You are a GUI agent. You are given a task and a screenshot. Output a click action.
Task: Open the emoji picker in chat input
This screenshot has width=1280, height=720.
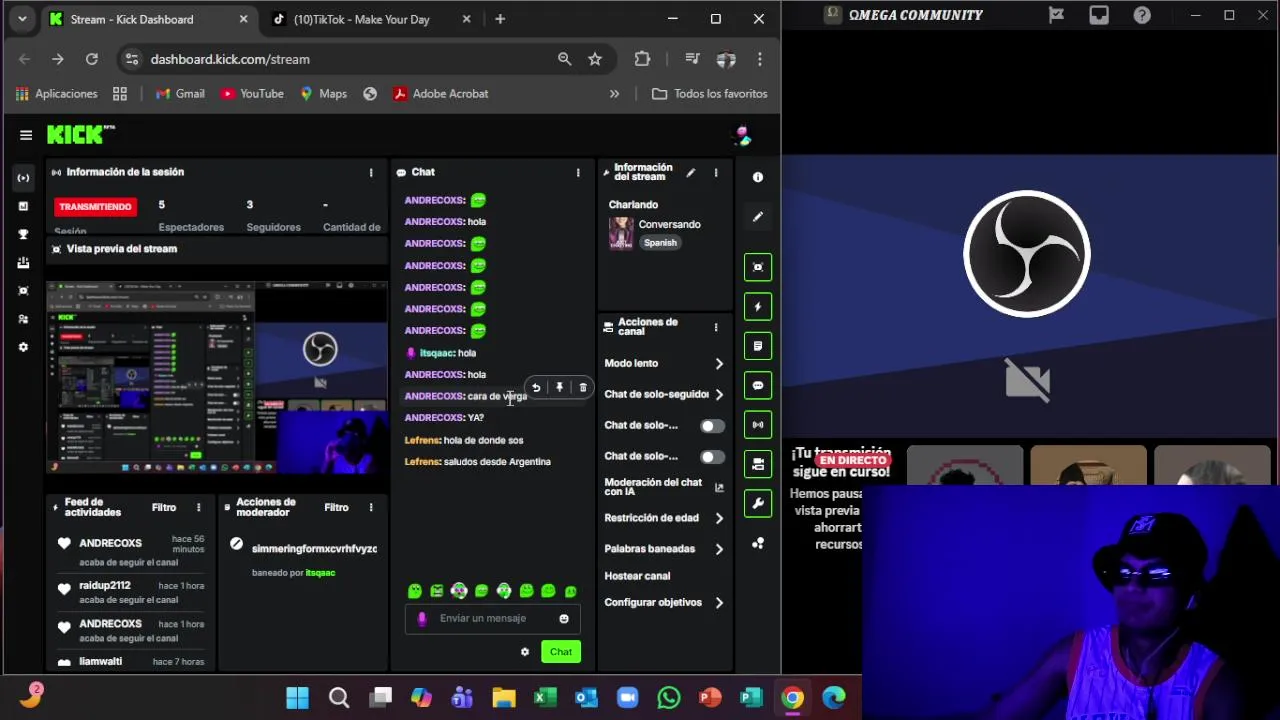pos(564,619)
